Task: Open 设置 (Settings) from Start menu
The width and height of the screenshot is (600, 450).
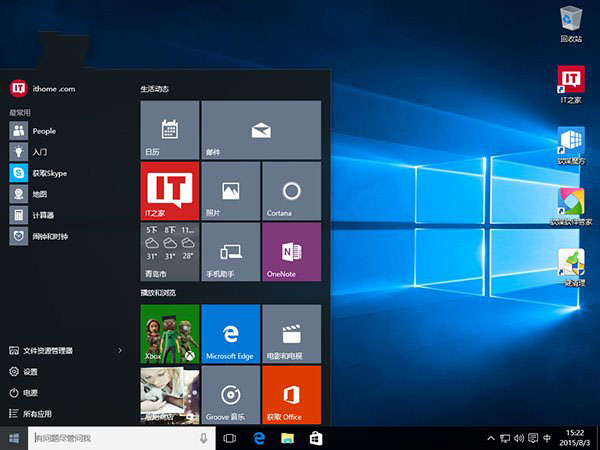Action: click(30, 372)
